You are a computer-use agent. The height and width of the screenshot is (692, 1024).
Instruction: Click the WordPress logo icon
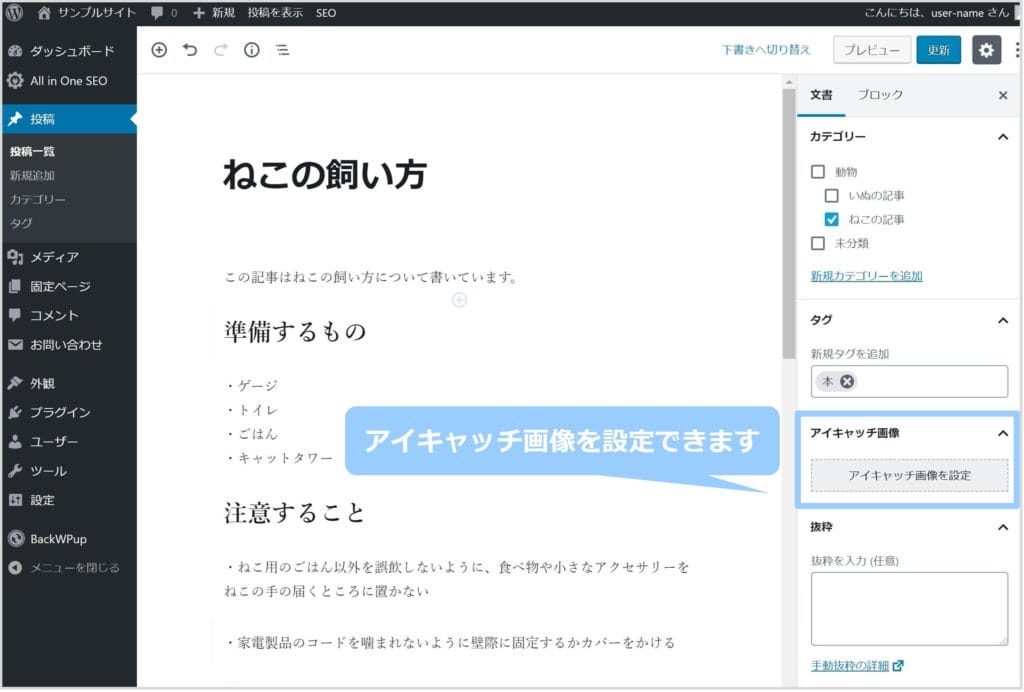(15, 13)
